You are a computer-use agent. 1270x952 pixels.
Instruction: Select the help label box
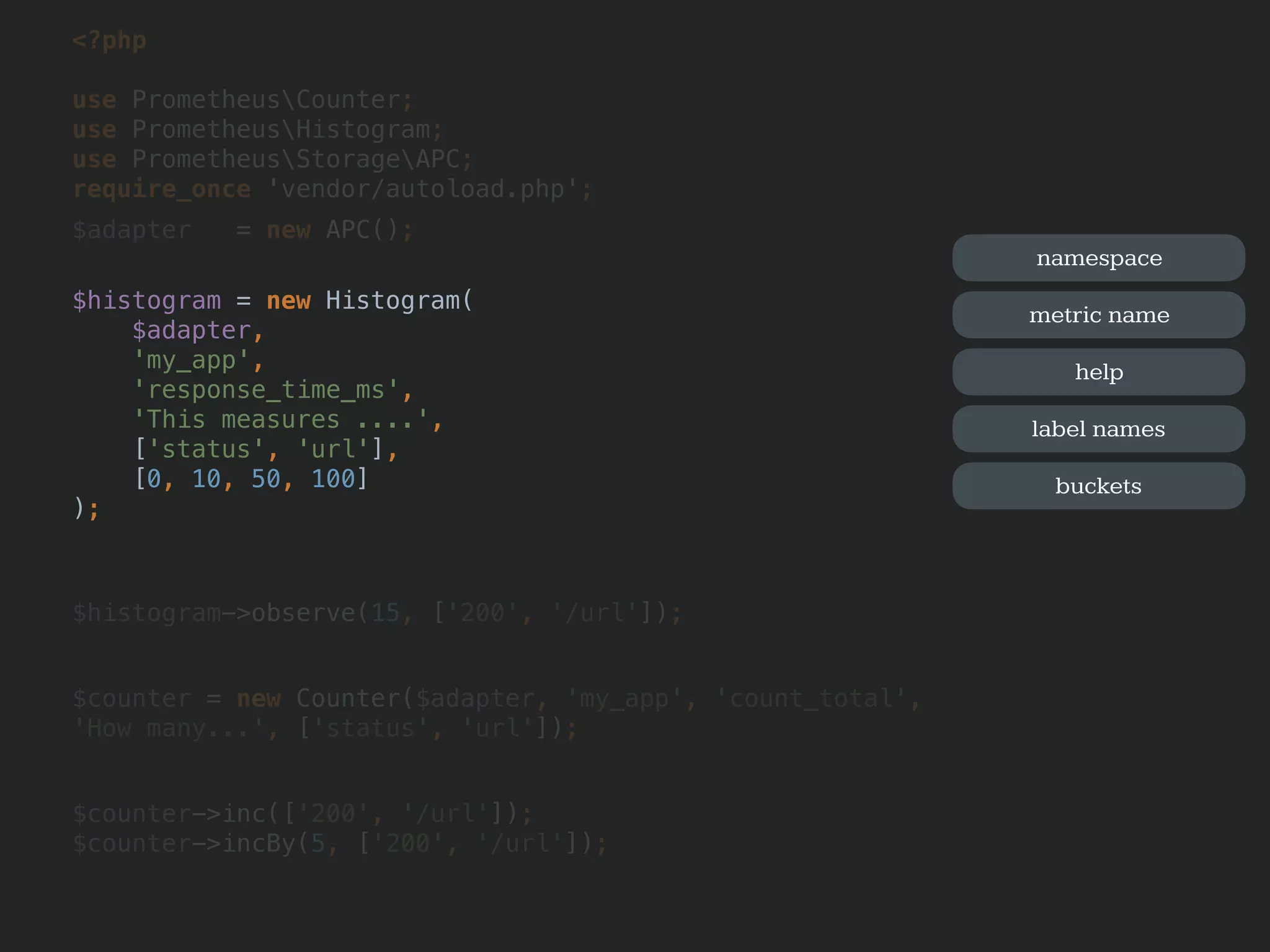click(x=1098, y=372)
